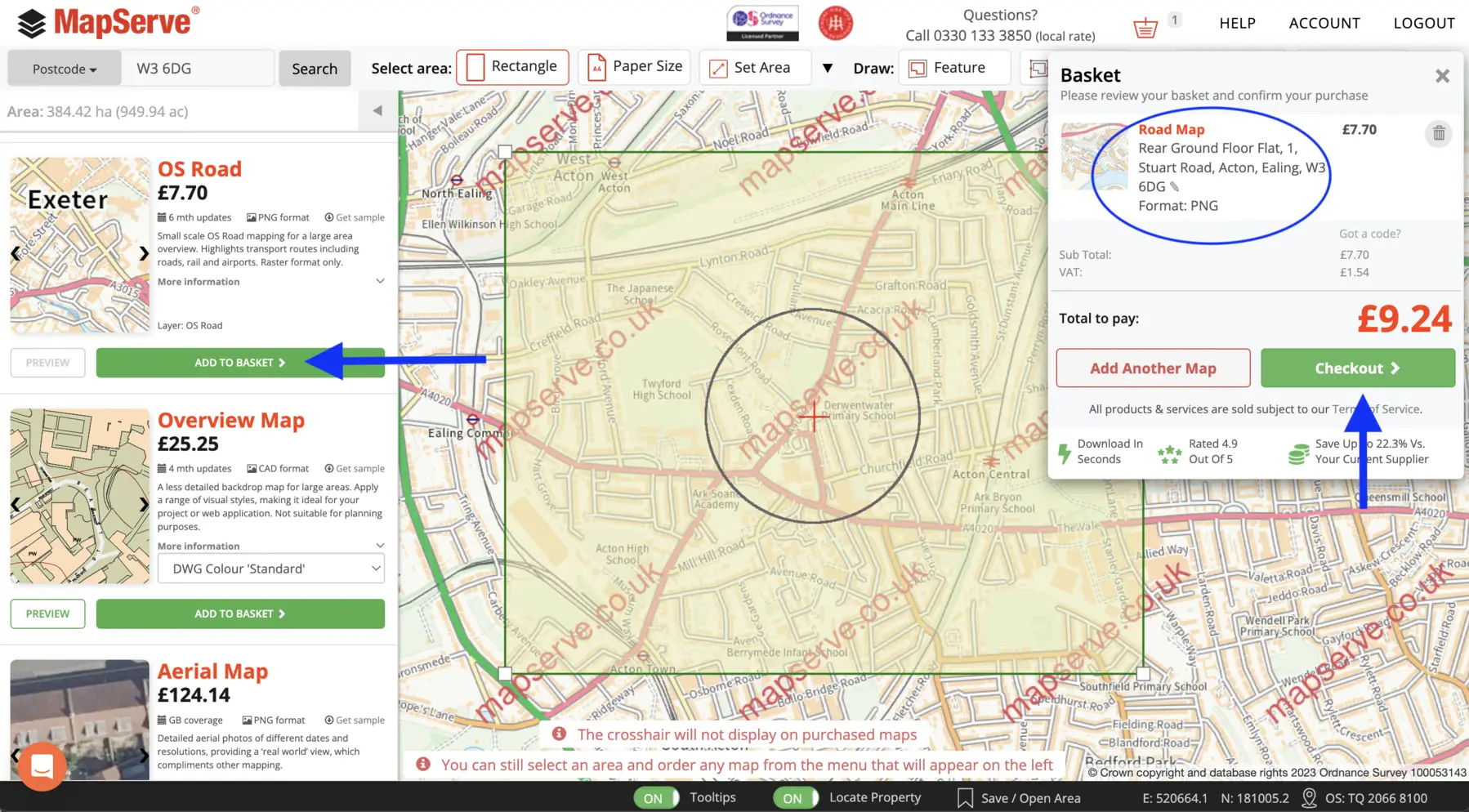Click the OS: TQ 2066 8100 reference
Screen dimensions: 1469x812
[1376, 798]
